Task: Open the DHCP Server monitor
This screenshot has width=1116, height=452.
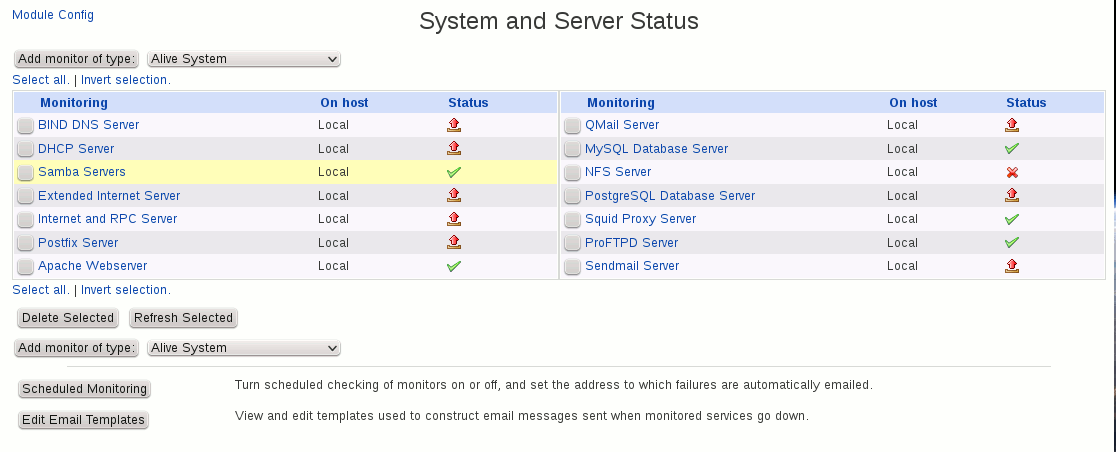Action: pyautogui.click(x=76, y=149)
